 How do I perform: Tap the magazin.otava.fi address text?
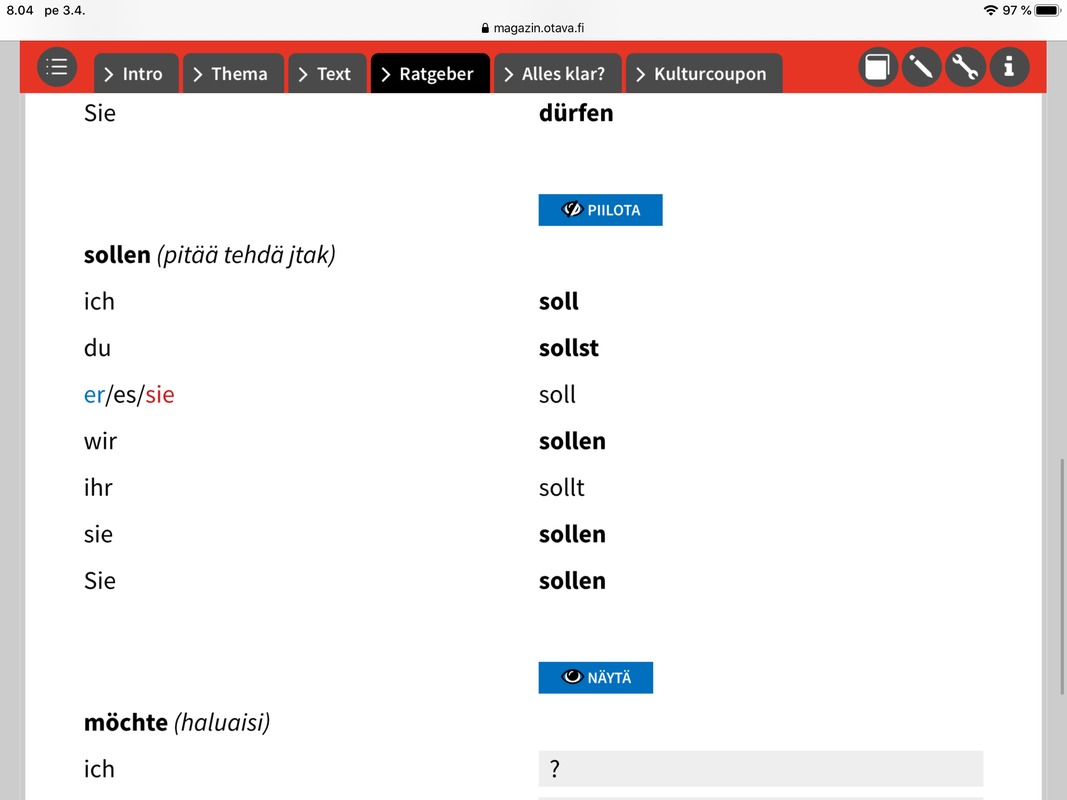tap(538, 28)
